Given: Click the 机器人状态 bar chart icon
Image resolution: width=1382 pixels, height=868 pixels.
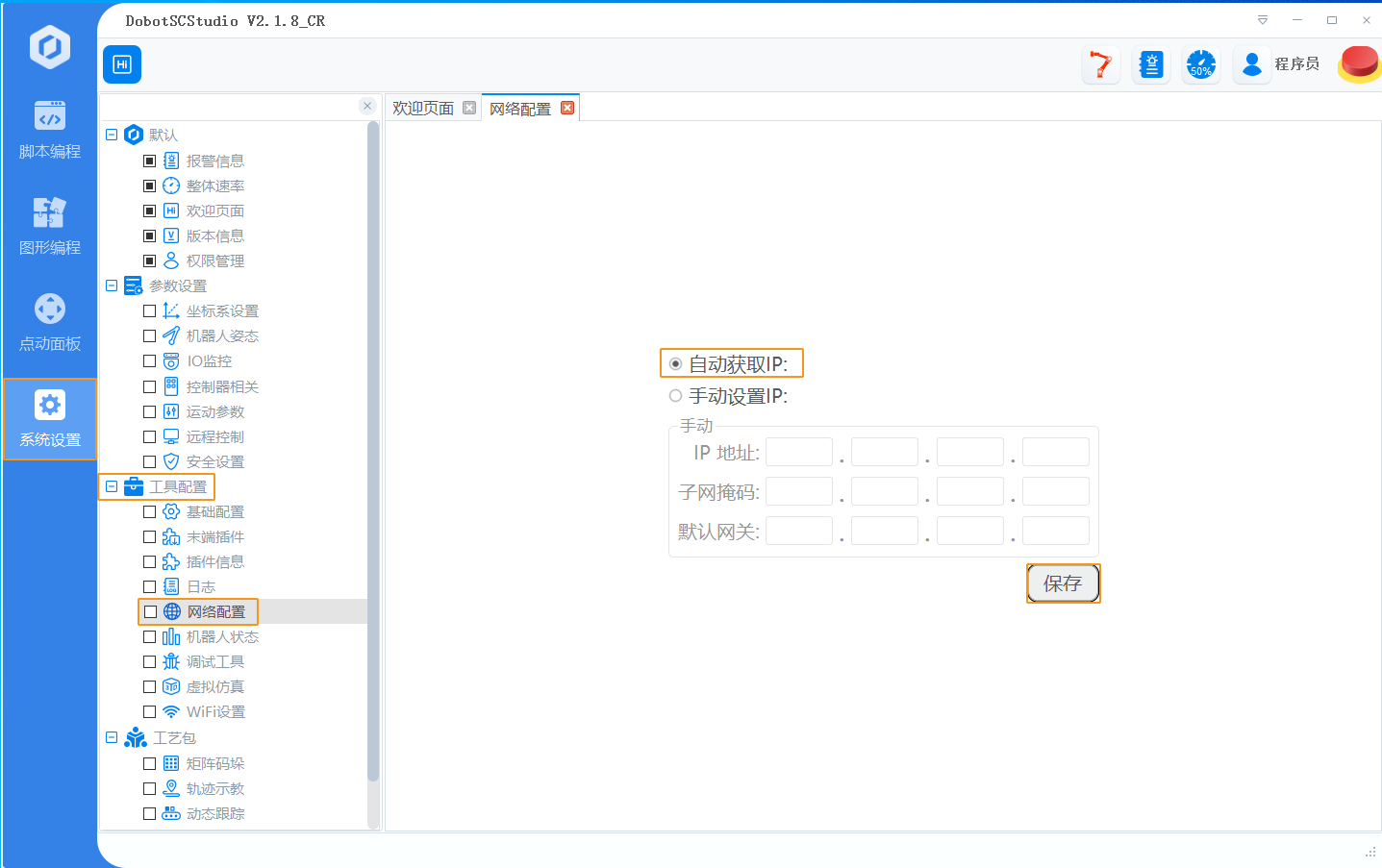Looking at the screenshot, I should (171, 636).
